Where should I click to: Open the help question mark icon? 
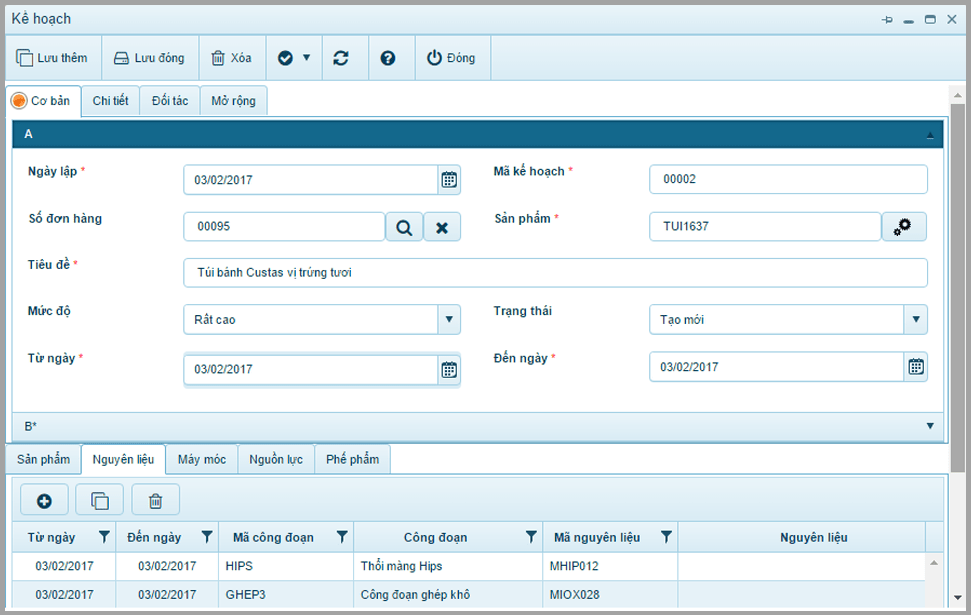[388, 58]
